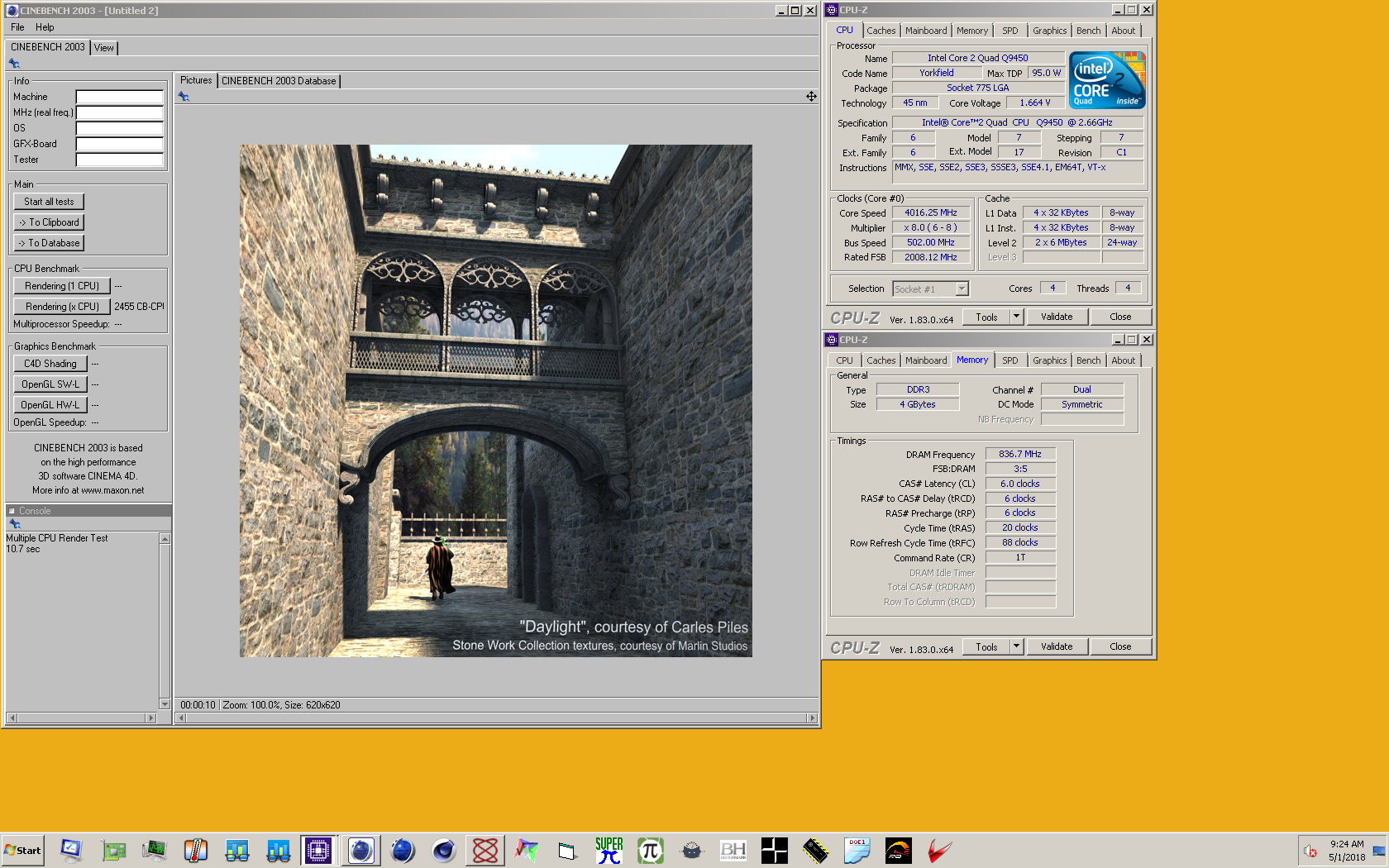Click console scrollbar down arrow

coord(165,704)
